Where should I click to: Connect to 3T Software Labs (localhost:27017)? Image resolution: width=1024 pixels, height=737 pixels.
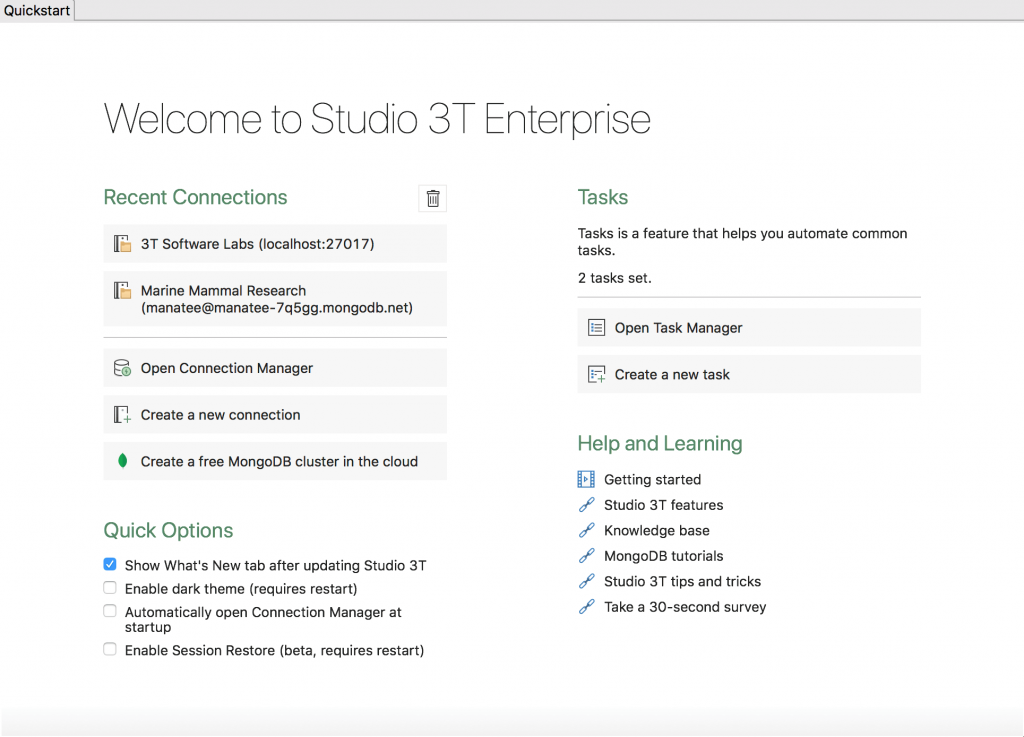click(275, 243)
